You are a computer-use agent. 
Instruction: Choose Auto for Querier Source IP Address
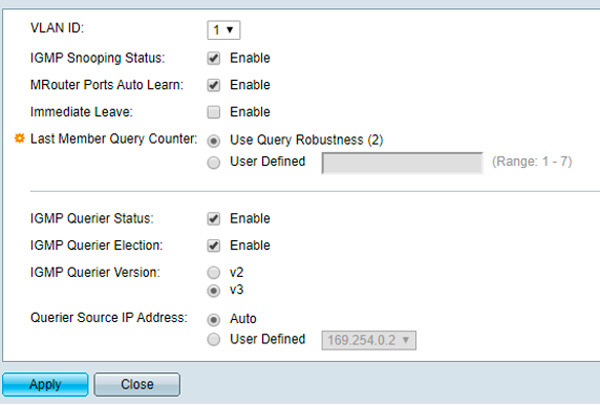point(214,319)
